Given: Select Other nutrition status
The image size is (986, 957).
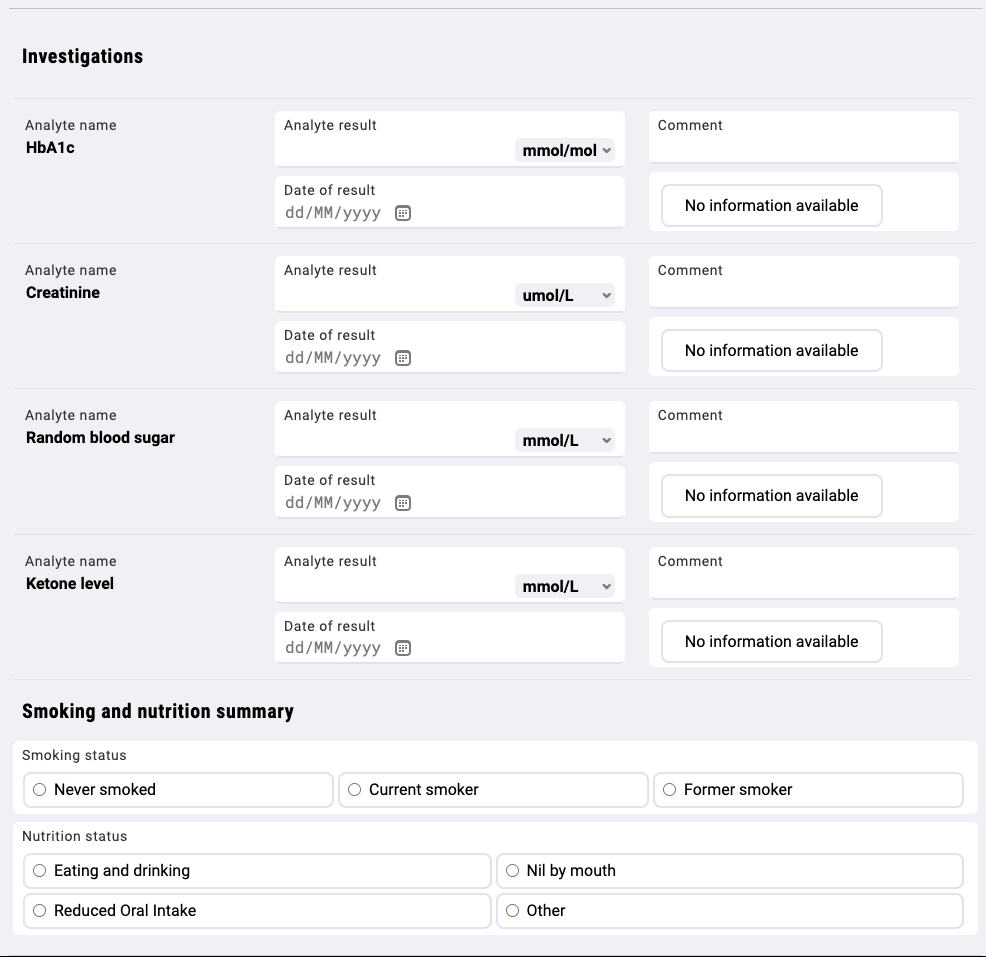Looking at the screenshot, I should pyautogui.click(x=511, y=910).
